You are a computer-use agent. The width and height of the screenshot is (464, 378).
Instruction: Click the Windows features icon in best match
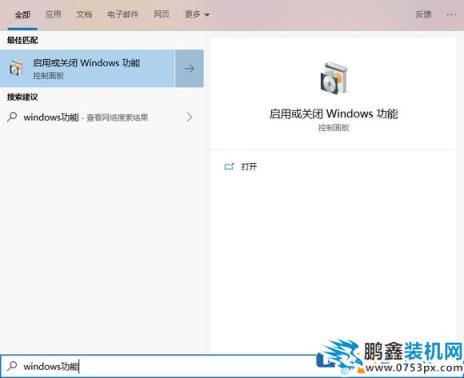(16, 68)
